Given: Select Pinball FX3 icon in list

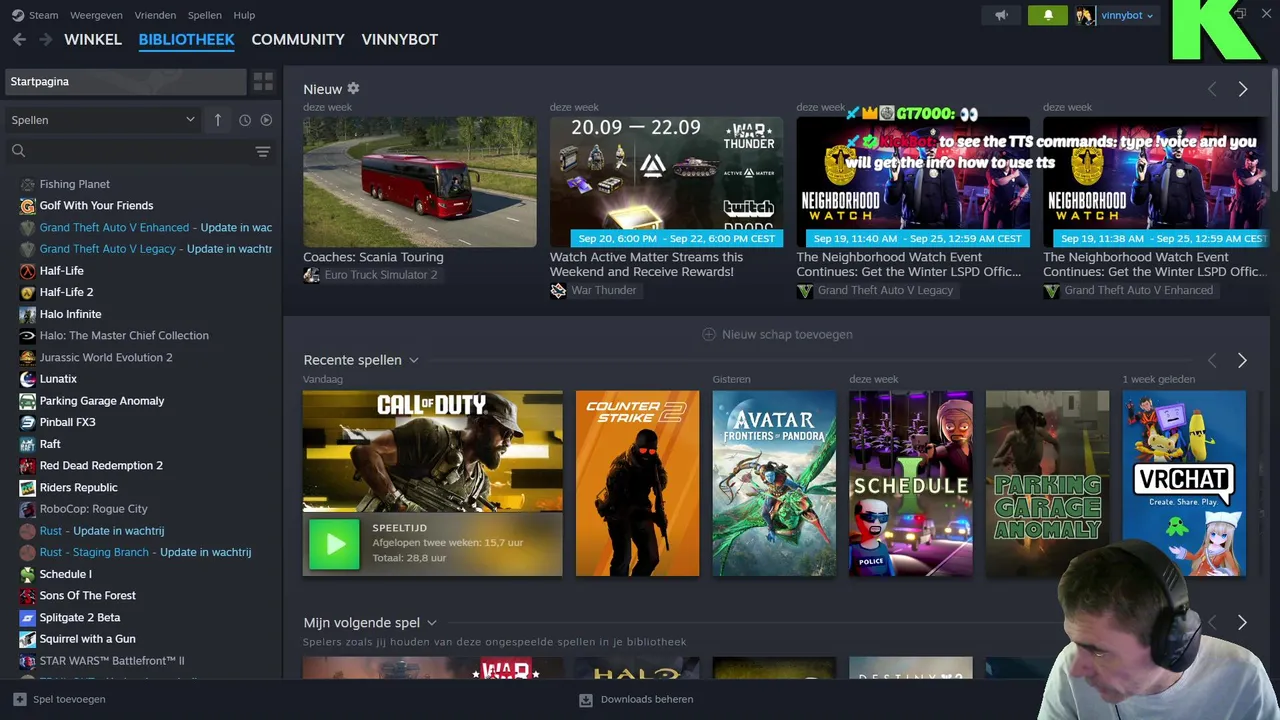Looking at the screenshot, I should pyautogui.click(x=28, y=422).
